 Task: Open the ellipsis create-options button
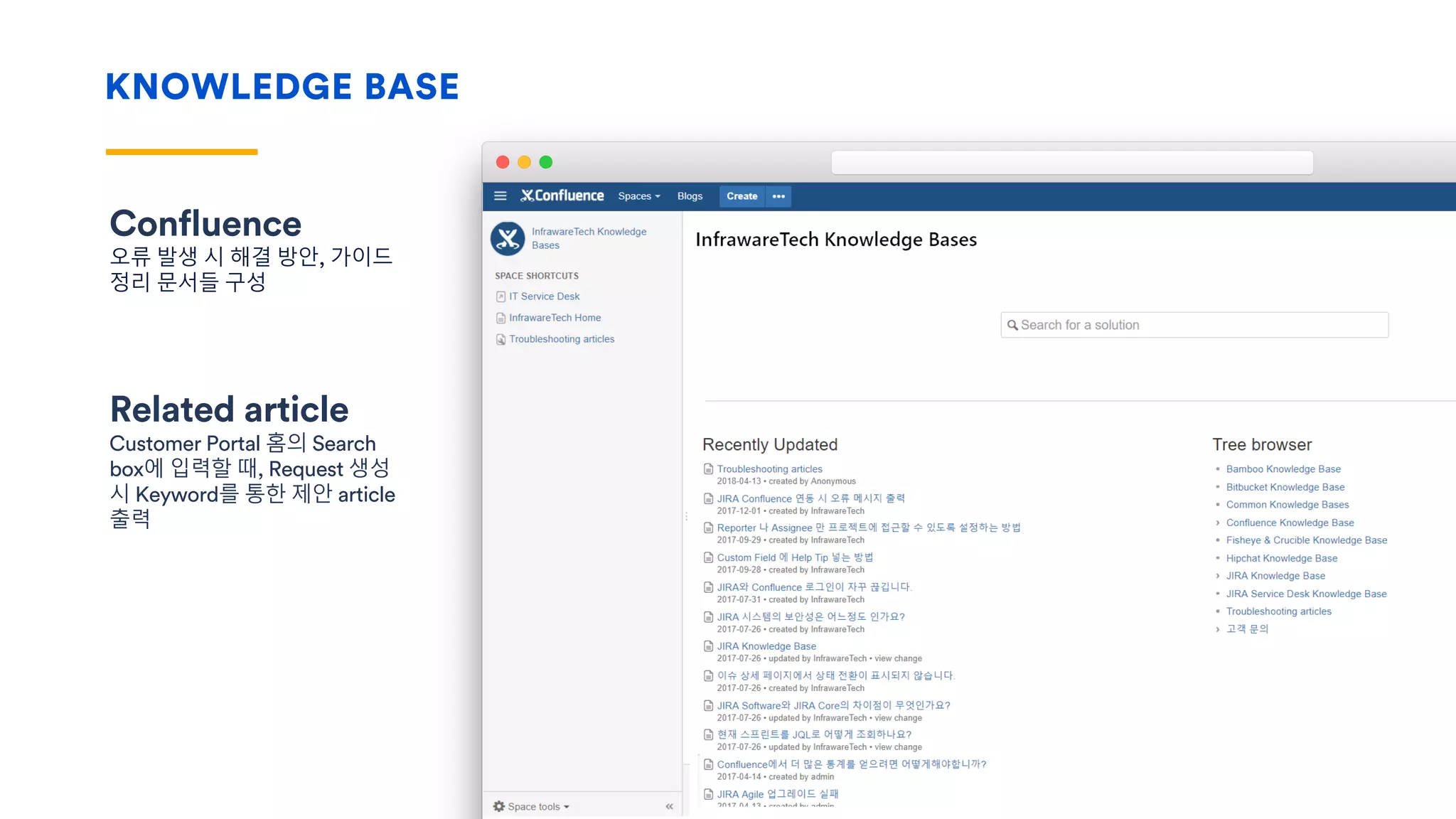[x=778, y=196]
